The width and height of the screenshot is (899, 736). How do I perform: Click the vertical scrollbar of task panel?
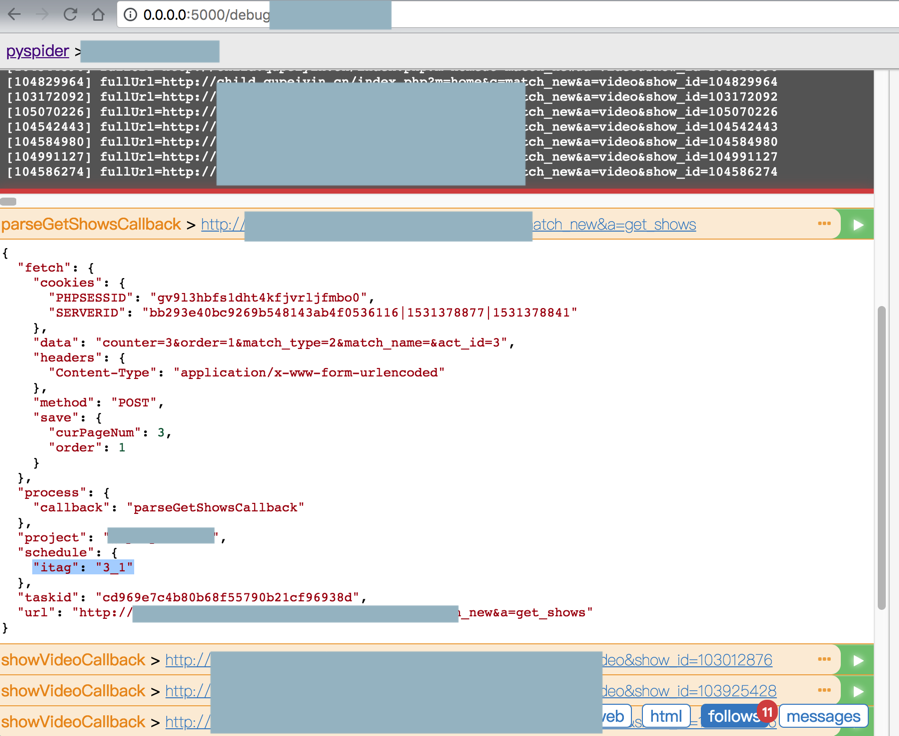coord(882,459)
